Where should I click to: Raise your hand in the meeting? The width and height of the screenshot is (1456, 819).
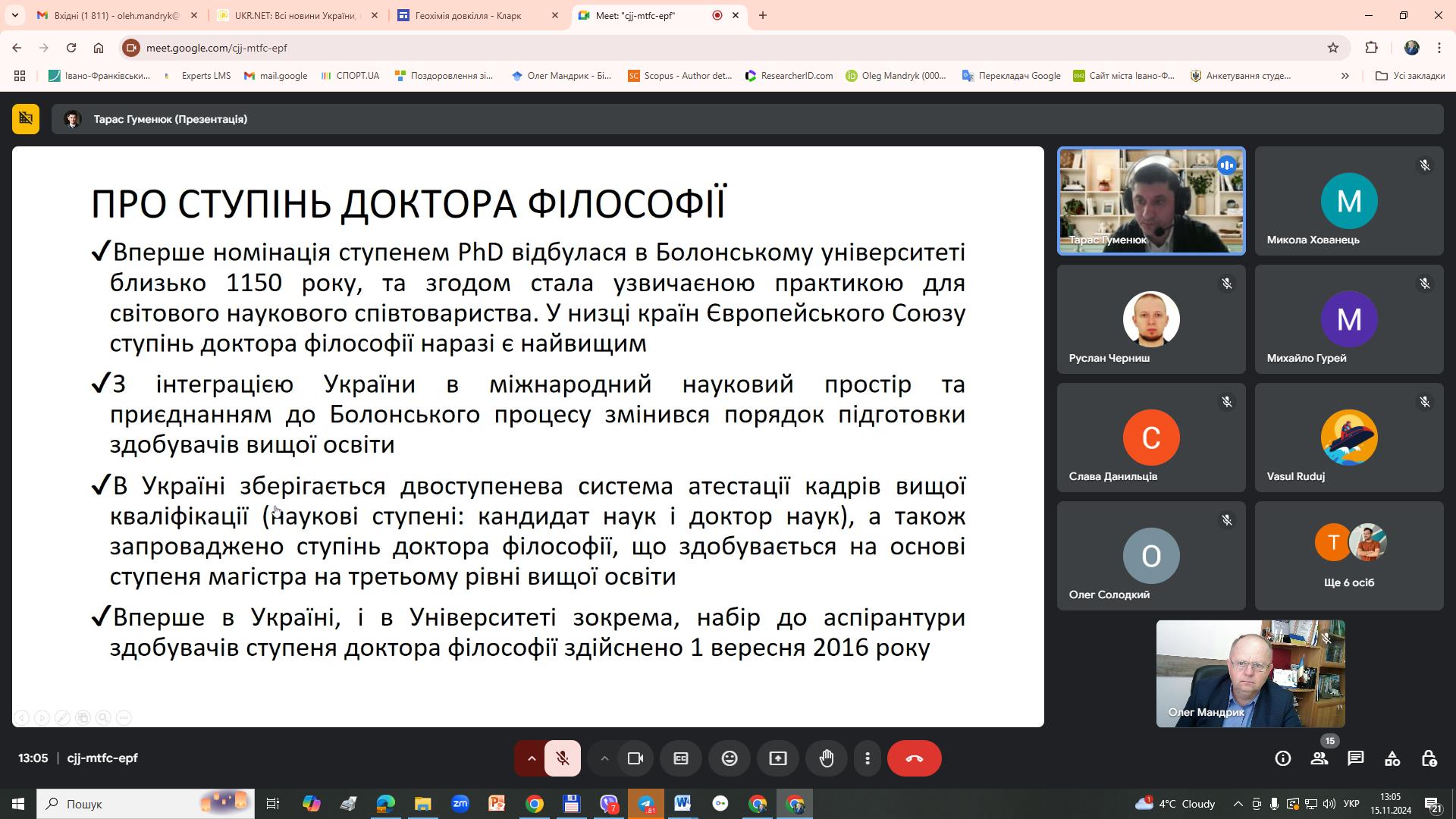(827, 758)
